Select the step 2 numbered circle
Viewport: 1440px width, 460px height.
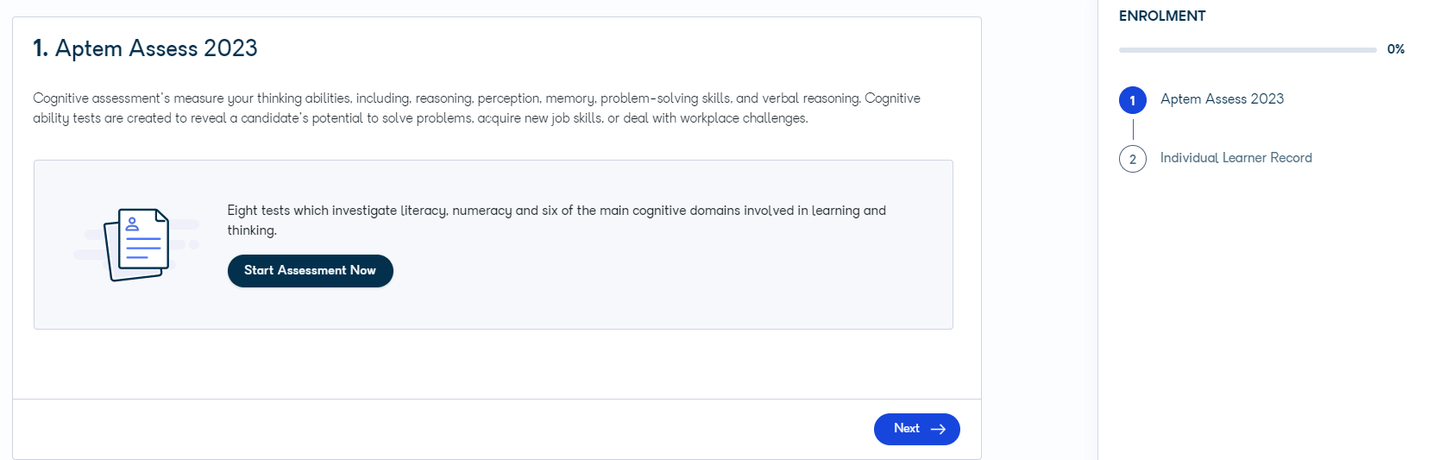tap(1133, 158)
